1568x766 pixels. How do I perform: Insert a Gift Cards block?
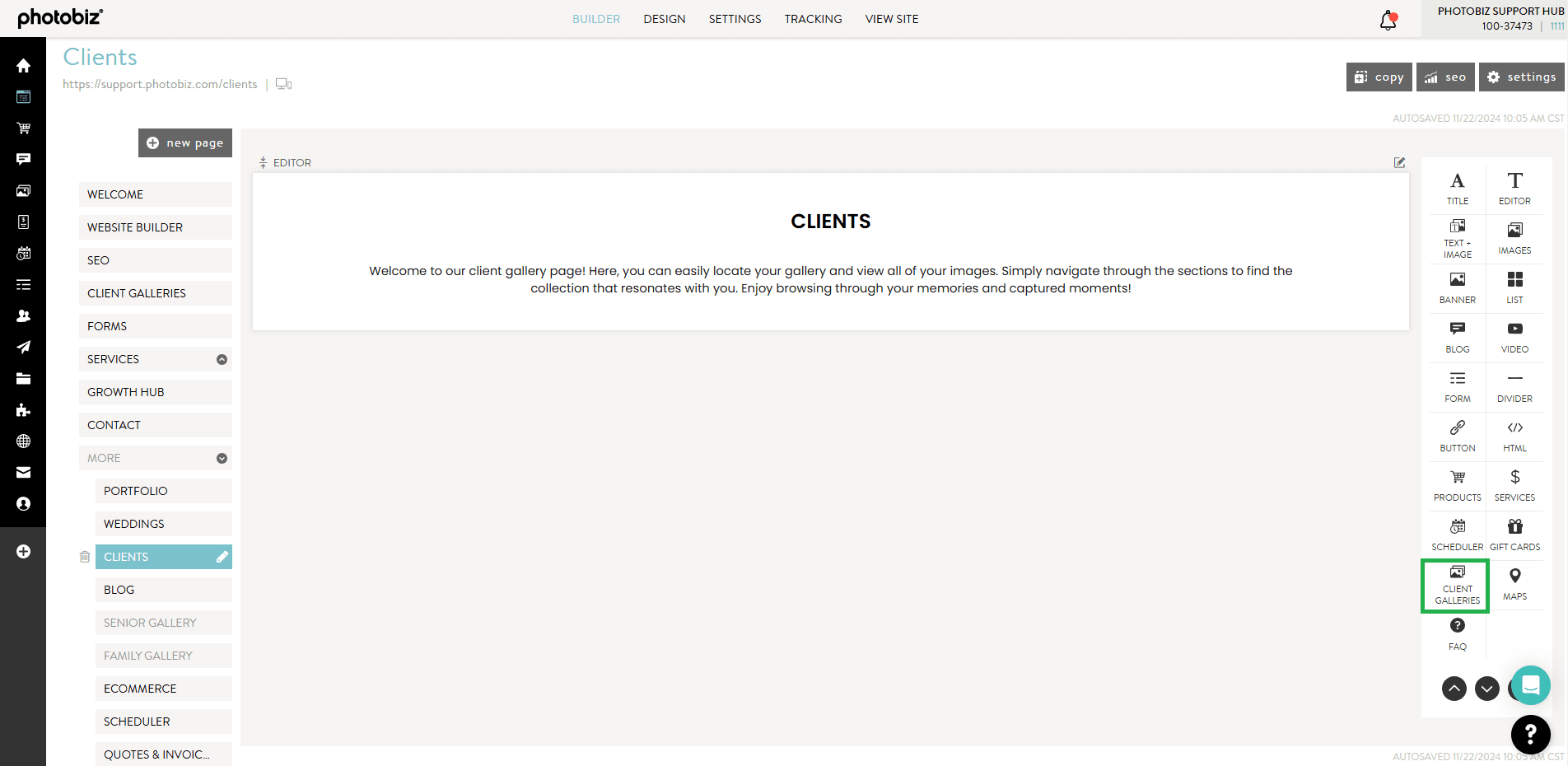pos(1514,535)
